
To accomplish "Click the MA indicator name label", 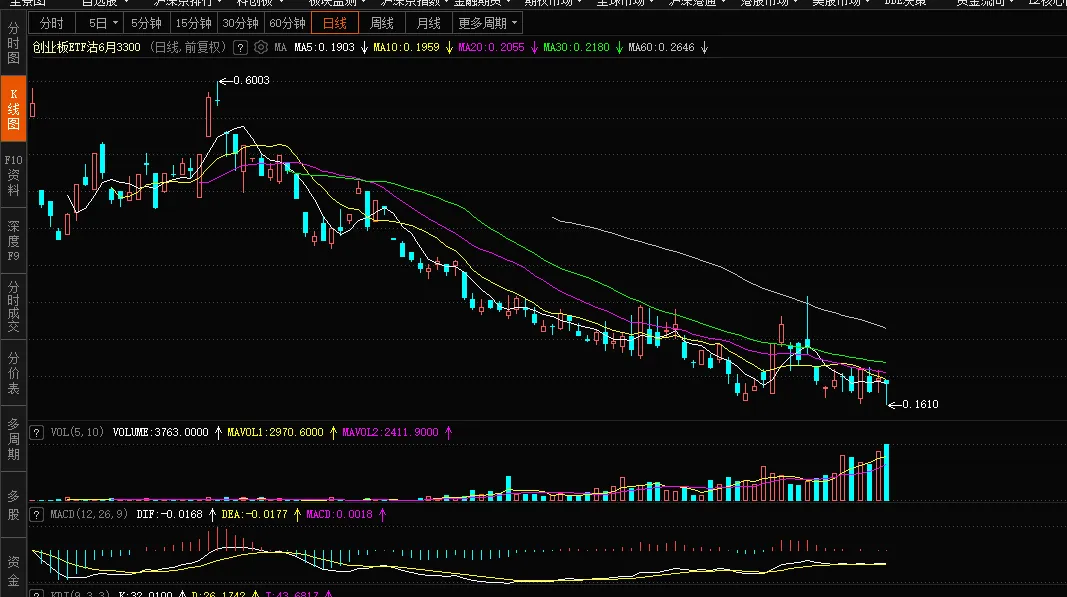I will click(280, 48).
